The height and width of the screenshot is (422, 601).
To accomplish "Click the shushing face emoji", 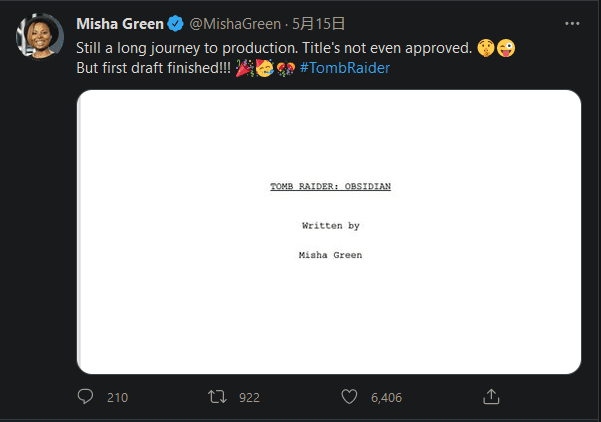I will tap(486, 48).
